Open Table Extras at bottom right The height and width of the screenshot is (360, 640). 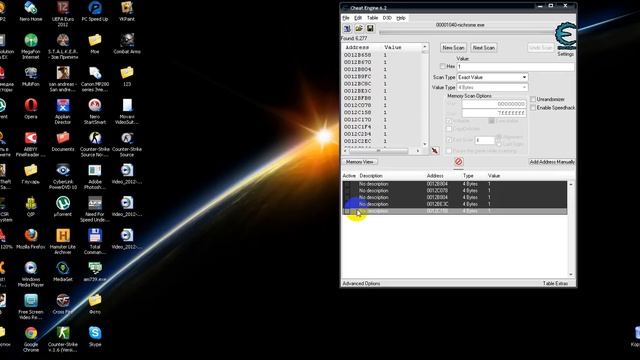tap(555, 283)
